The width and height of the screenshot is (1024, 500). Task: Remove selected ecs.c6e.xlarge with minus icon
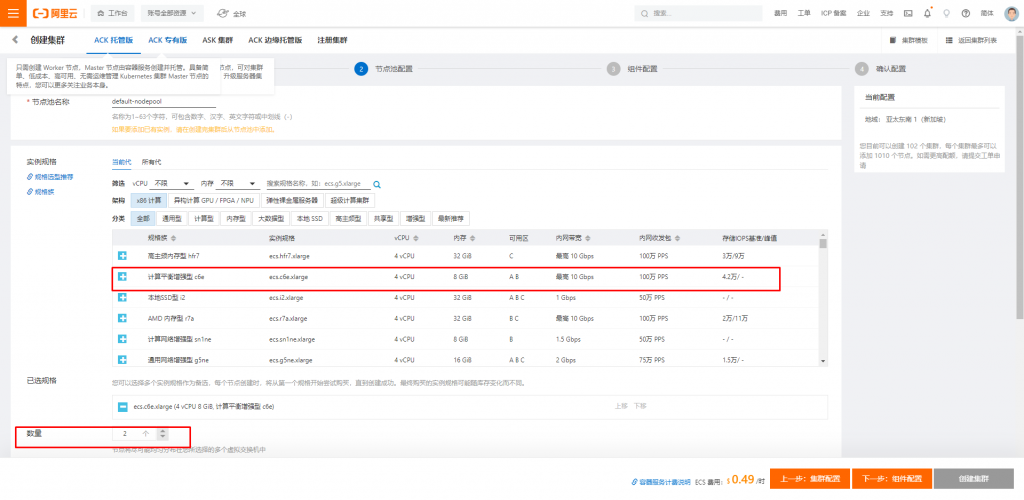pyautogui.click(x=122, y=407)
